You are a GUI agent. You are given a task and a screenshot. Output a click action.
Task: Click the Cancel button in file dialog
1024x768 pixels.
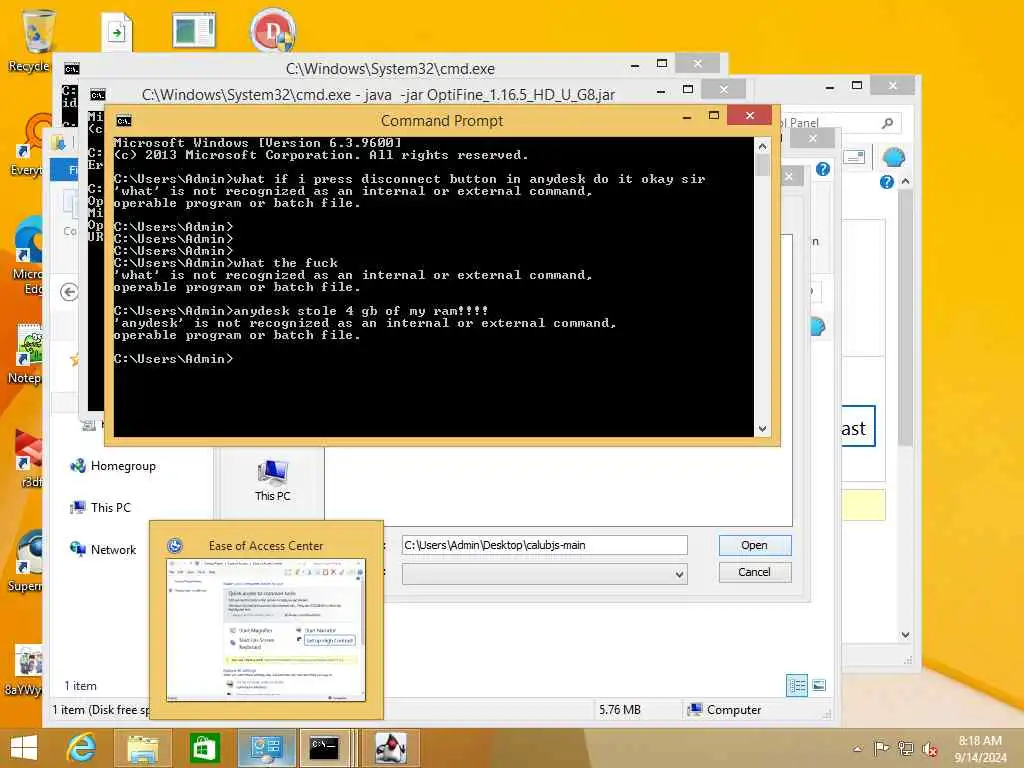[754, 572]
